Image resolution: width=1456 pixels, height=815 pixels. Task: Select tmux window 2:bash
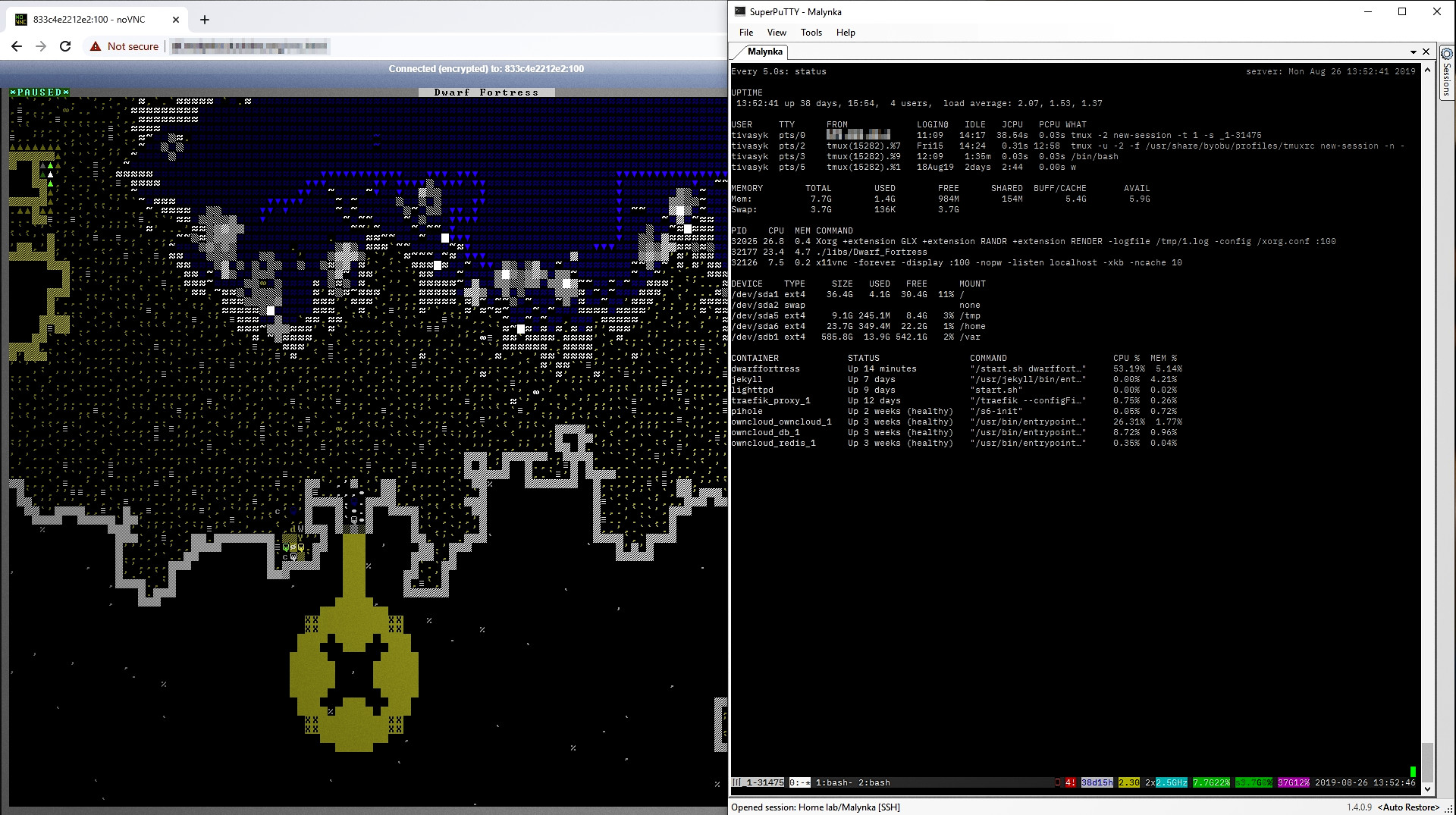(x=874, y=782)
